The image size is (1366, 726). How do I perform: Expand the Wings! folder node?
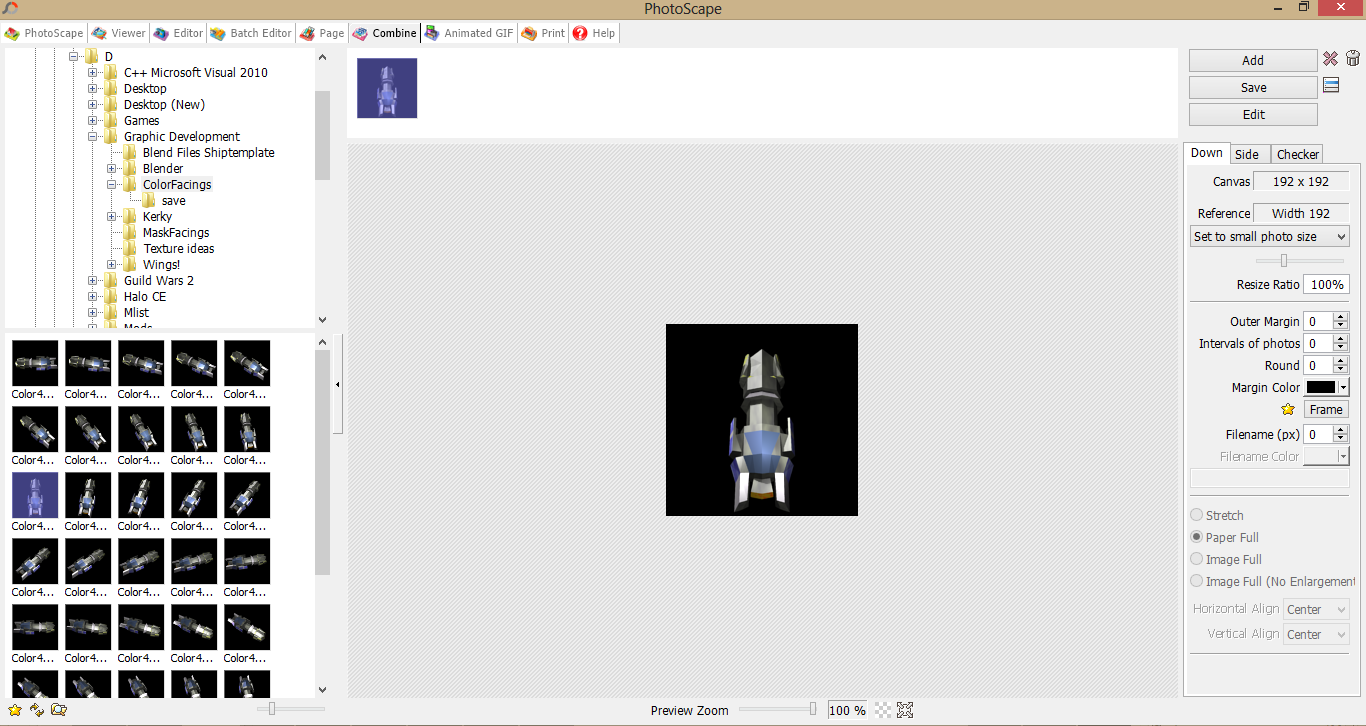112,264
